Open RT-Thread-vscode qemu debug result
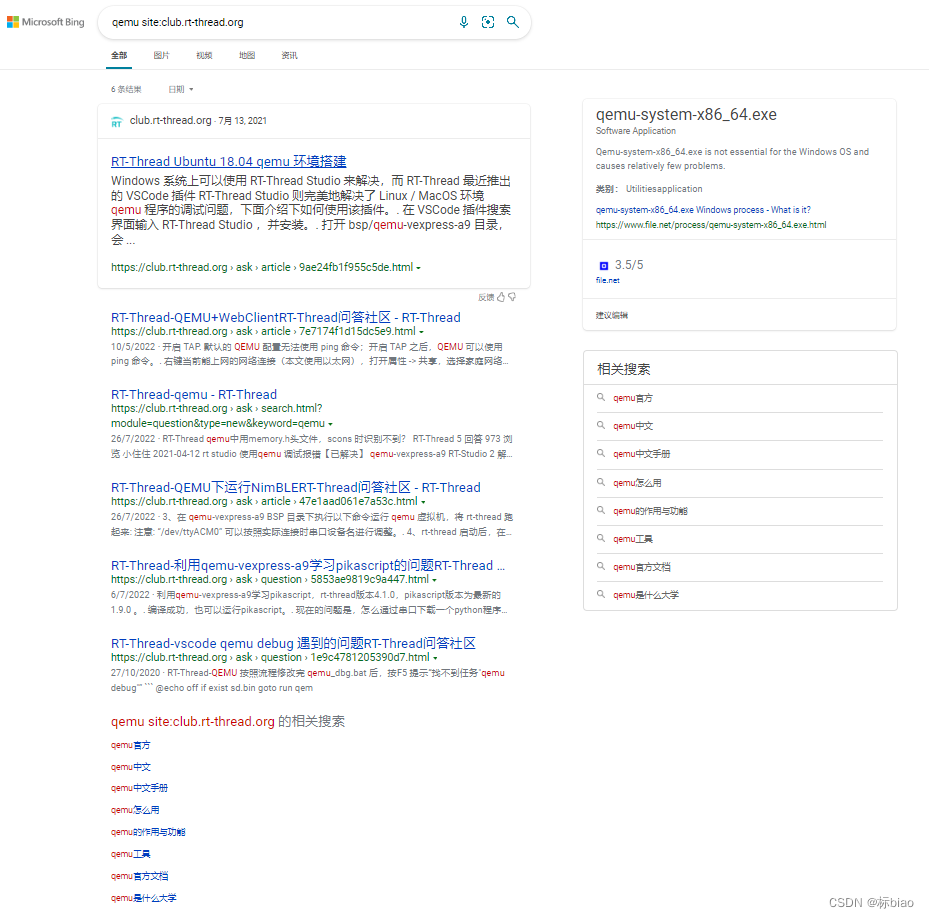 pyautogui.click(x=293, y=644)
